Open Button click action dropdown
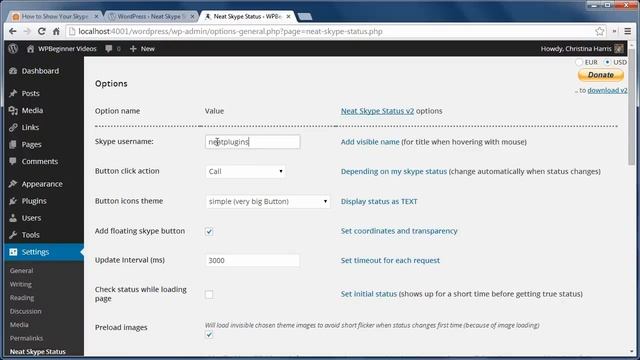This screenshot has width=640, height=360. (x=245, y=171)
